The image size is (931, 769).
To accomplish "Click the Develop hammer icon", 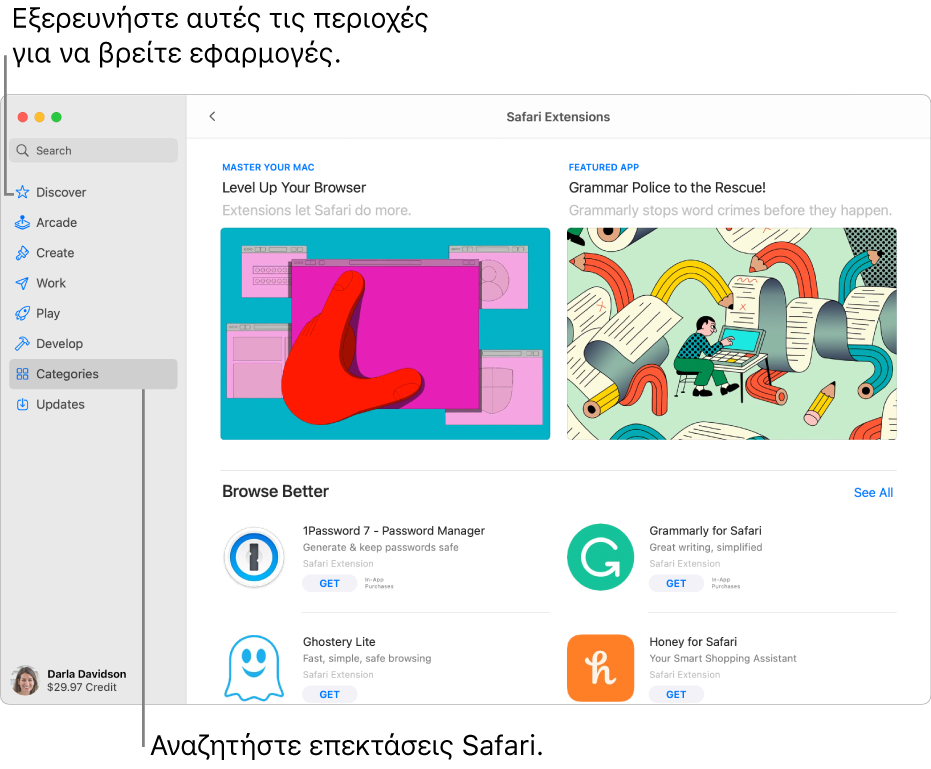I will pos(23,343).
